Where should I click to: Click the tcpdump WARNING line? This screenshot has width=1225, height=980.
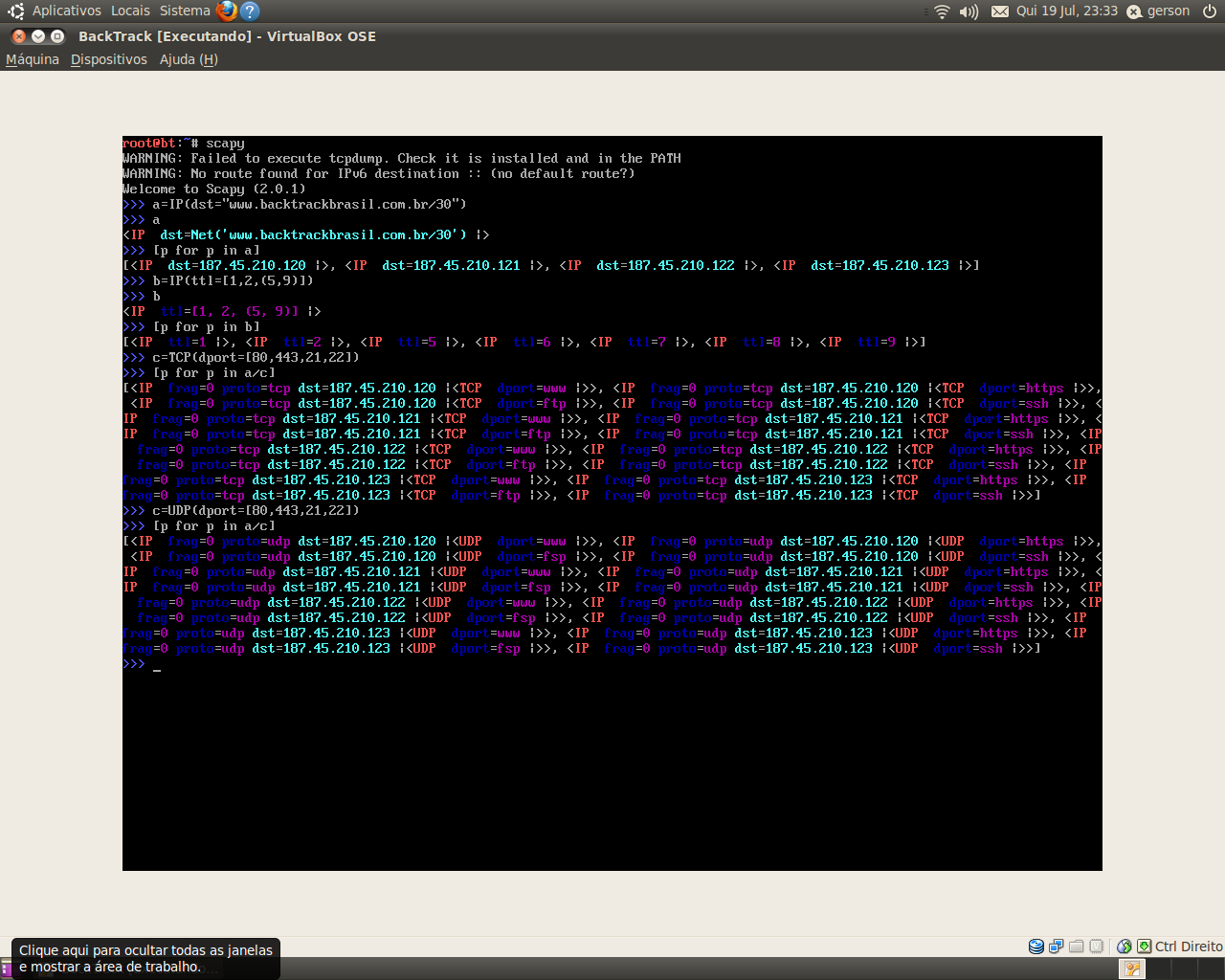pos(402,159)
